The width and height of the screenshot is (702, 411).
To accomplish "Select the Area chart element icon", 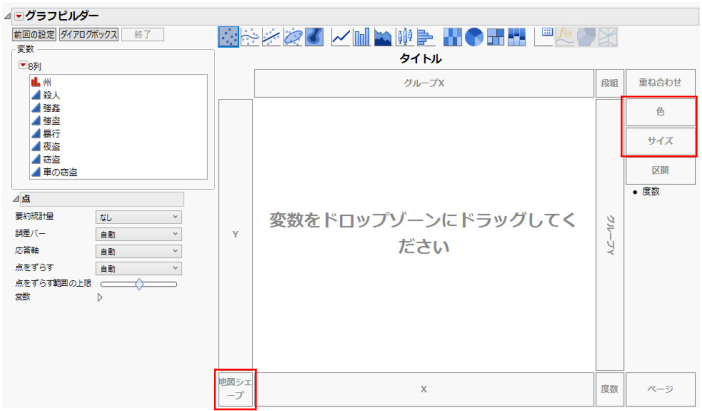I will [x=383, y=37].
